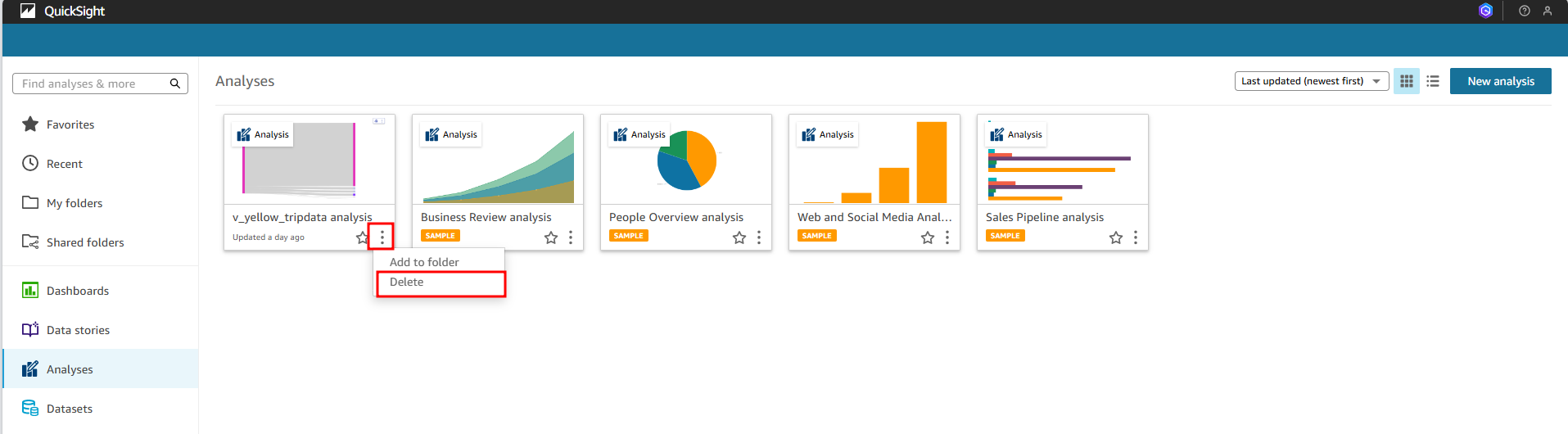This screenshot has height=434, width=1568.
Task: Switch to list view layout
Action: coord(1432,81)
